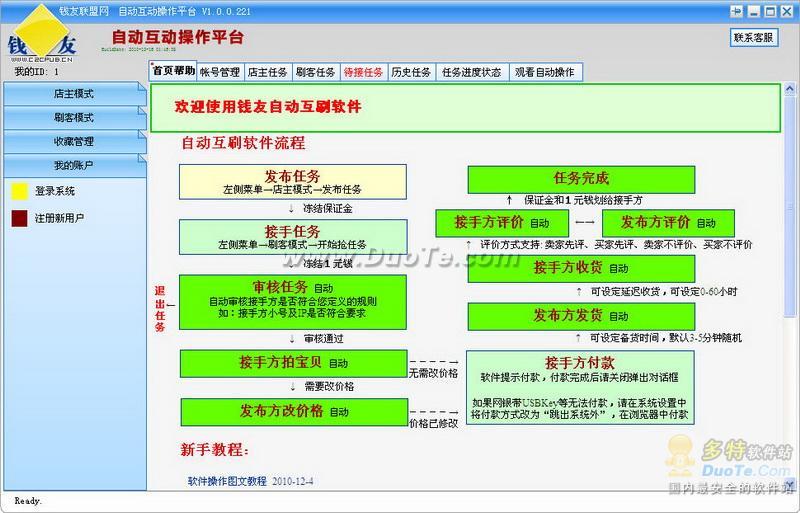Click the 冻结保证金 label
Viewport: 800px width, 513px height.
pyautogui.click(x=328, y=208)
